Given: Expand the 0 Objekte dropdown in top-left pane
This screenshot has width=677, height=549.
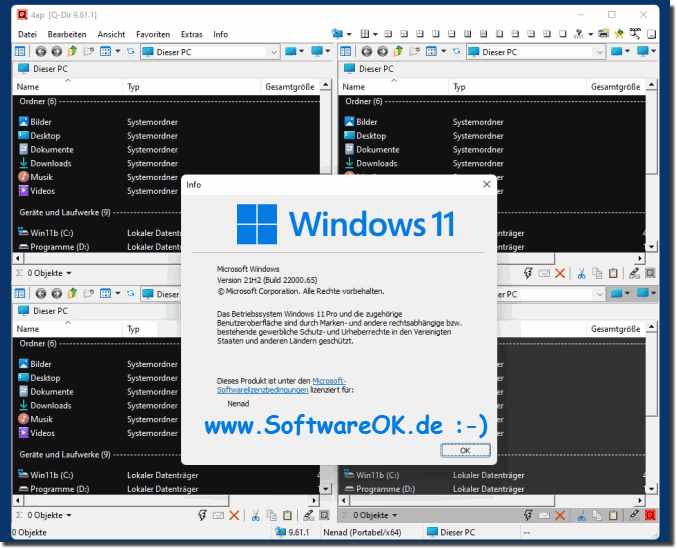Looking at the screenshot, I should tap(69, 274).
